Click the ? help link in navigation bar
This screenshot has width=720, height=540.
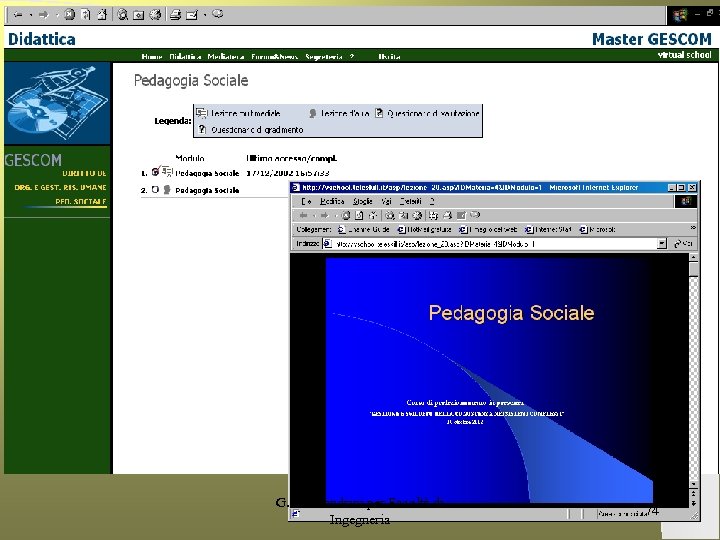[x=352, y=56]
